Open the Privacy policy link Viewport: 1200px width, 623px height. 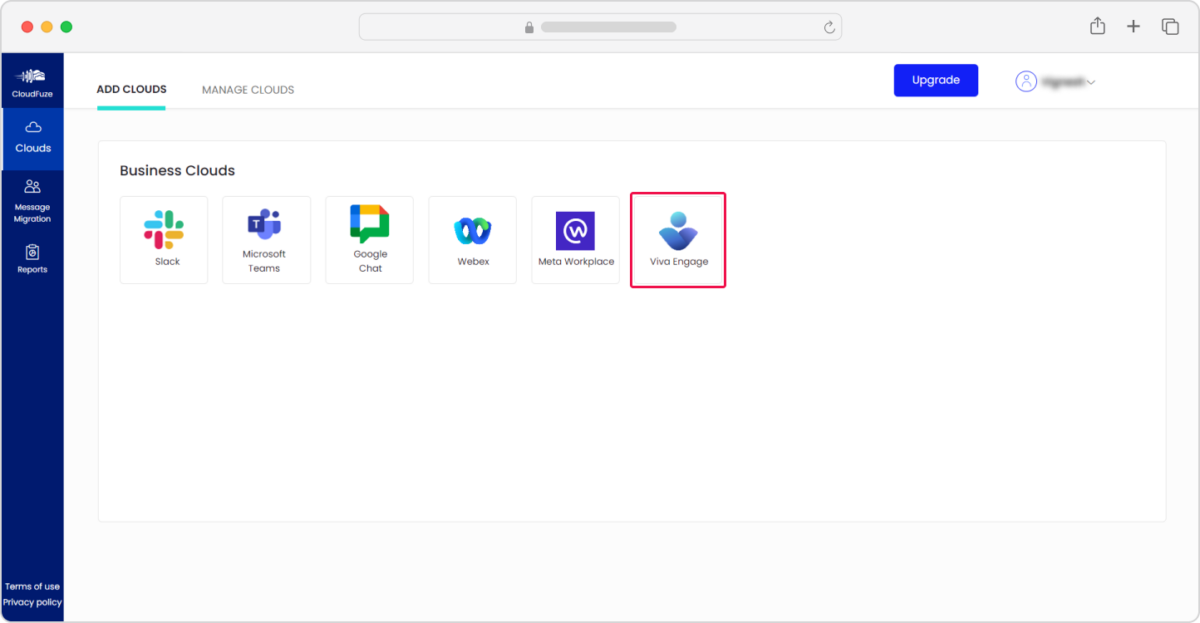33,602
